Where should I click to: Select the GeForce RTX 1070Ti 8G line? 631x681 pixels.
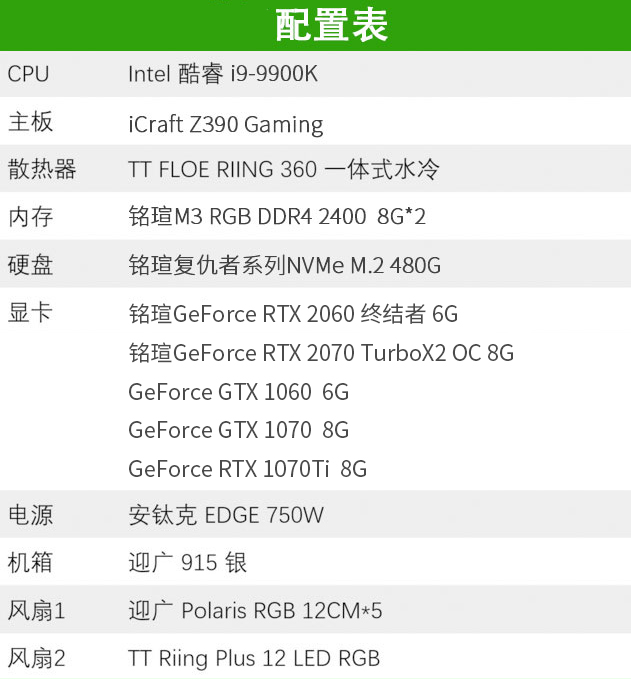[x=247, y=469]
